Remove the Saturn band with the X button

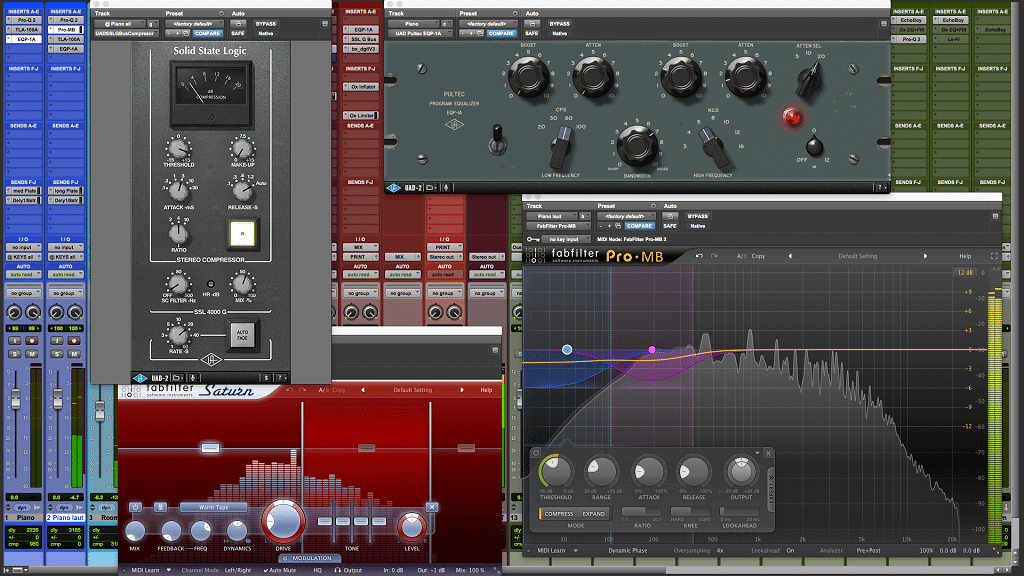click(x=432, y=507)
